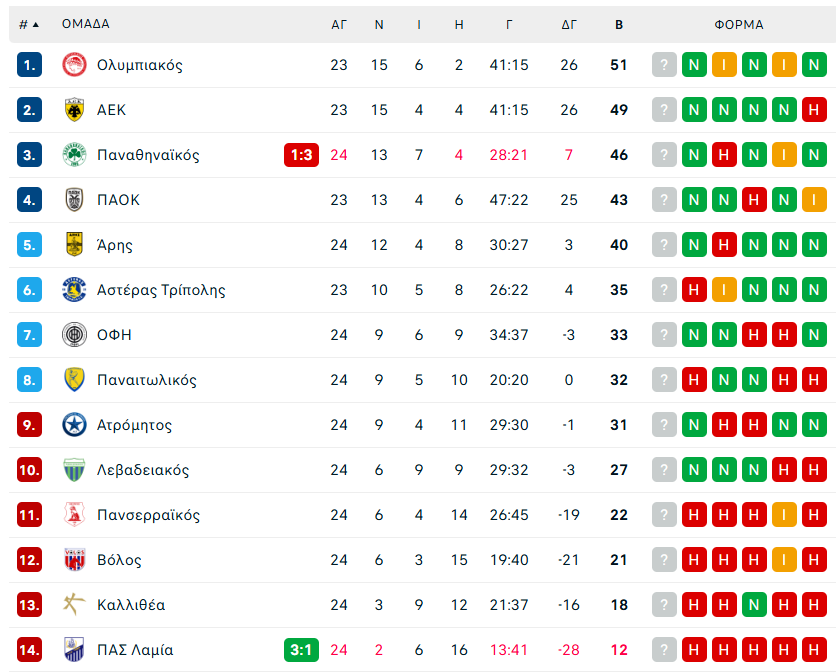This screenshot has width=836, height=672.
Task: Click the Αστέρας Τρίπολης team crest
Action: coord(74,290)
